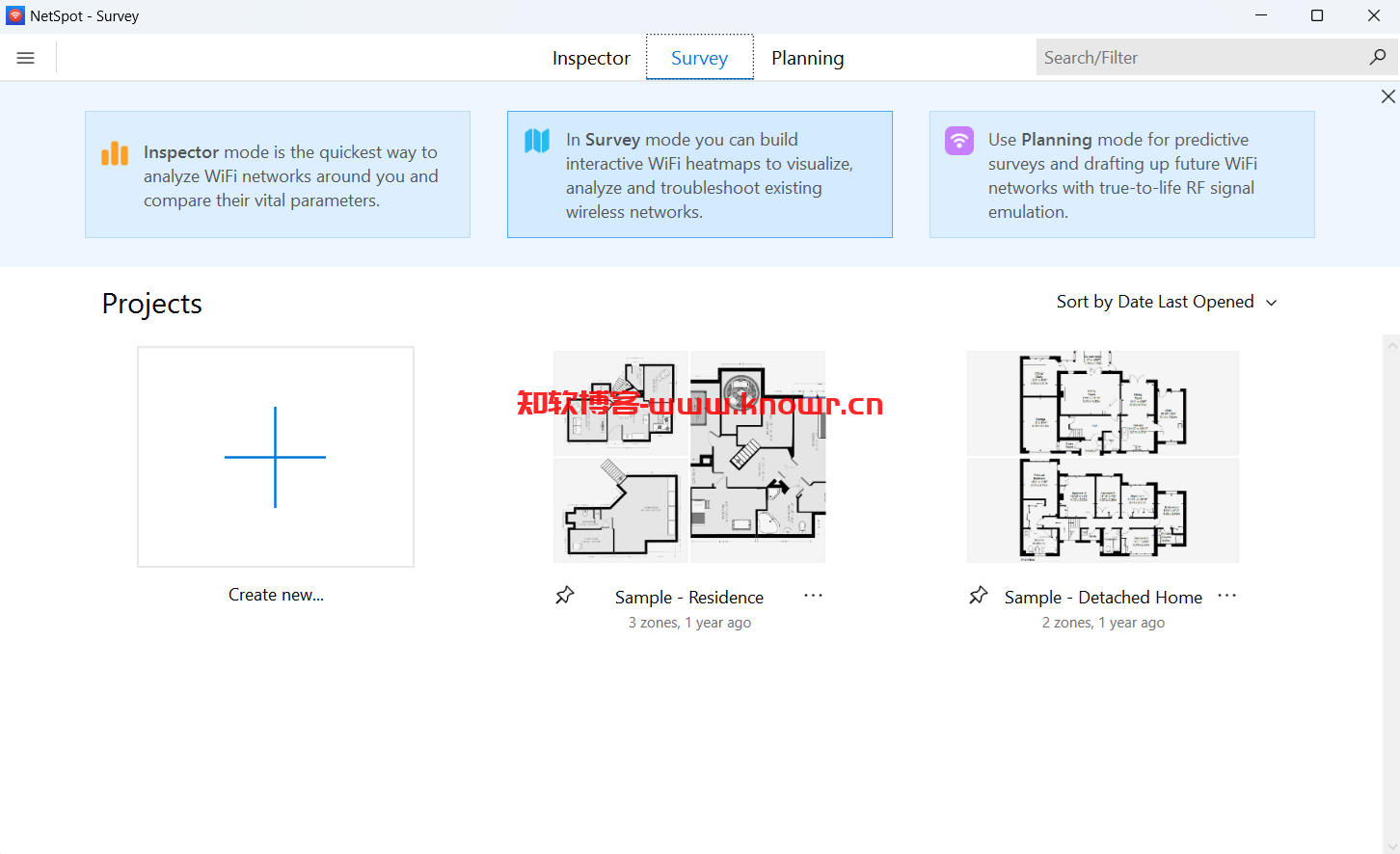1400x854 pixels.
Task: Click the blue Survey map icon
Action: (x=537, y=141)
